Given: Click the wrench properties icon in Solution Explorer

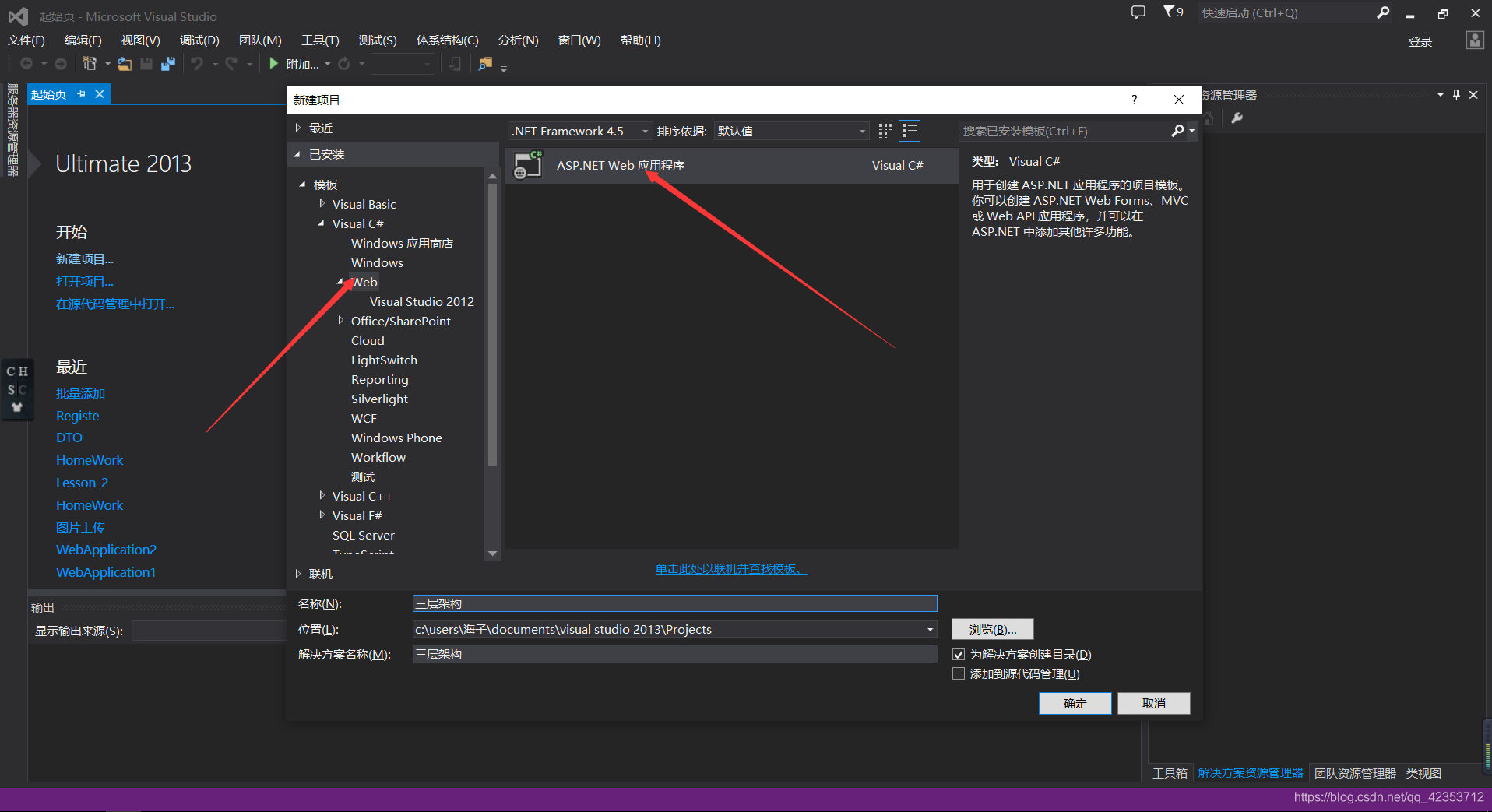Looking at the screenshot, I should (x=1237, y=118).
